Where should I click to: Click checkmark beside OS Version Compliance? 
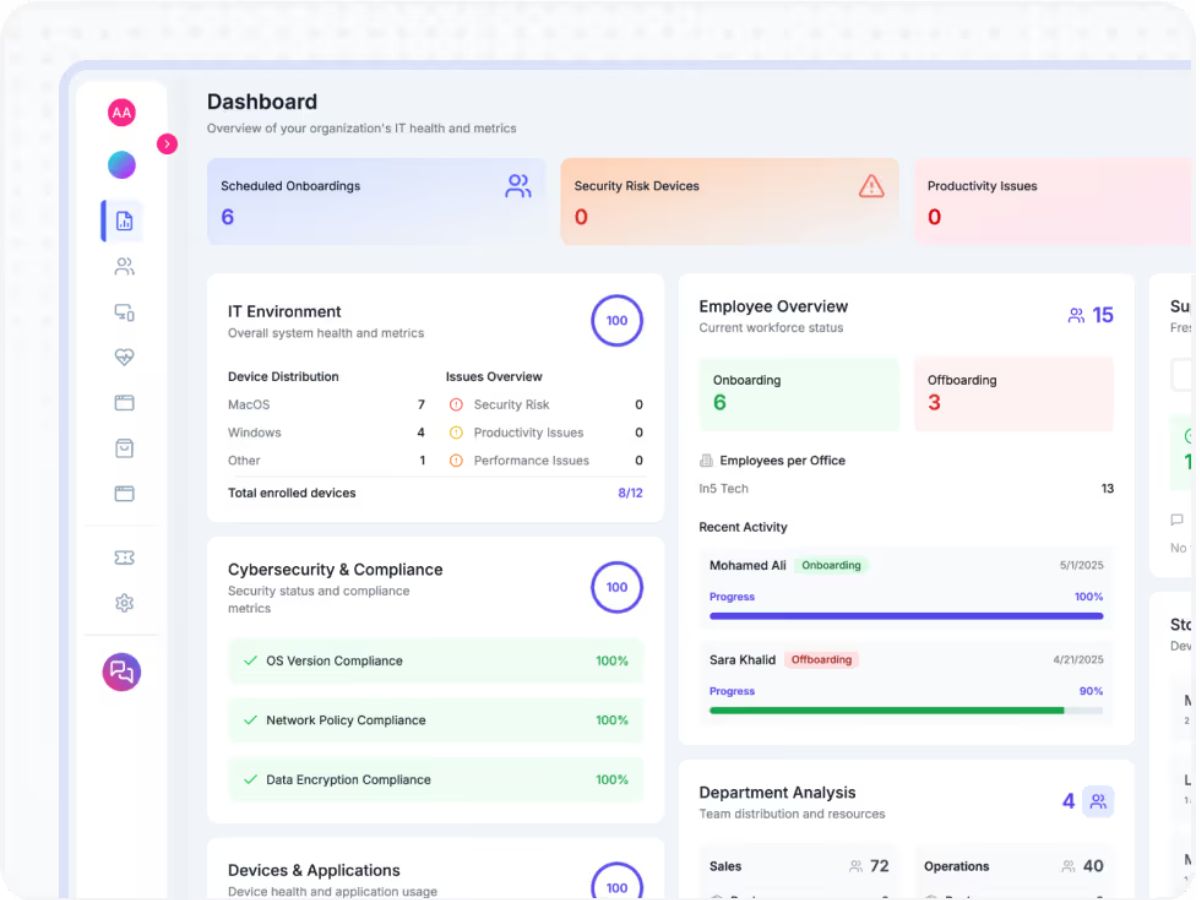pos(251,661)
